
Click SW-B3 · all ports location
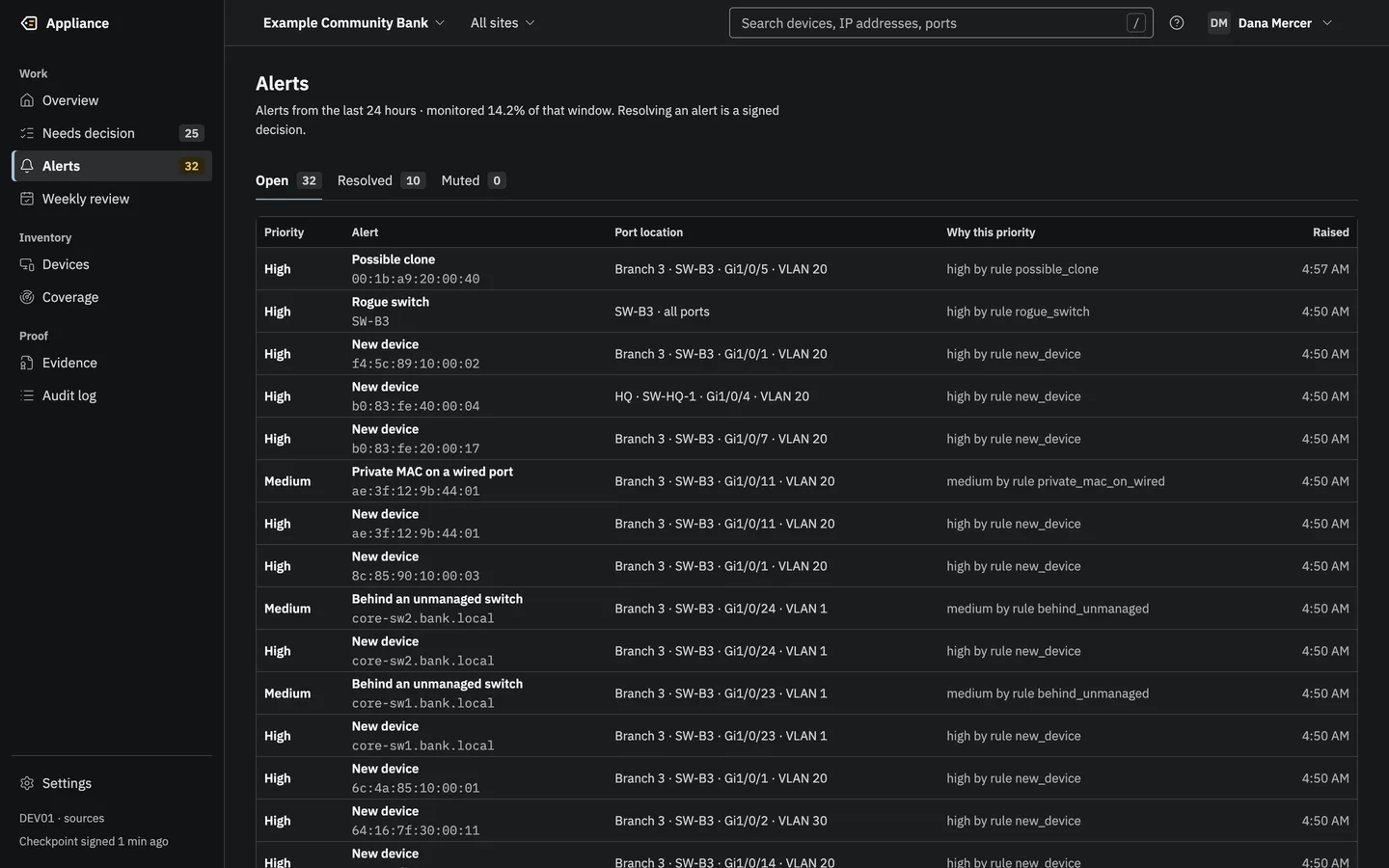coord(662,312)
